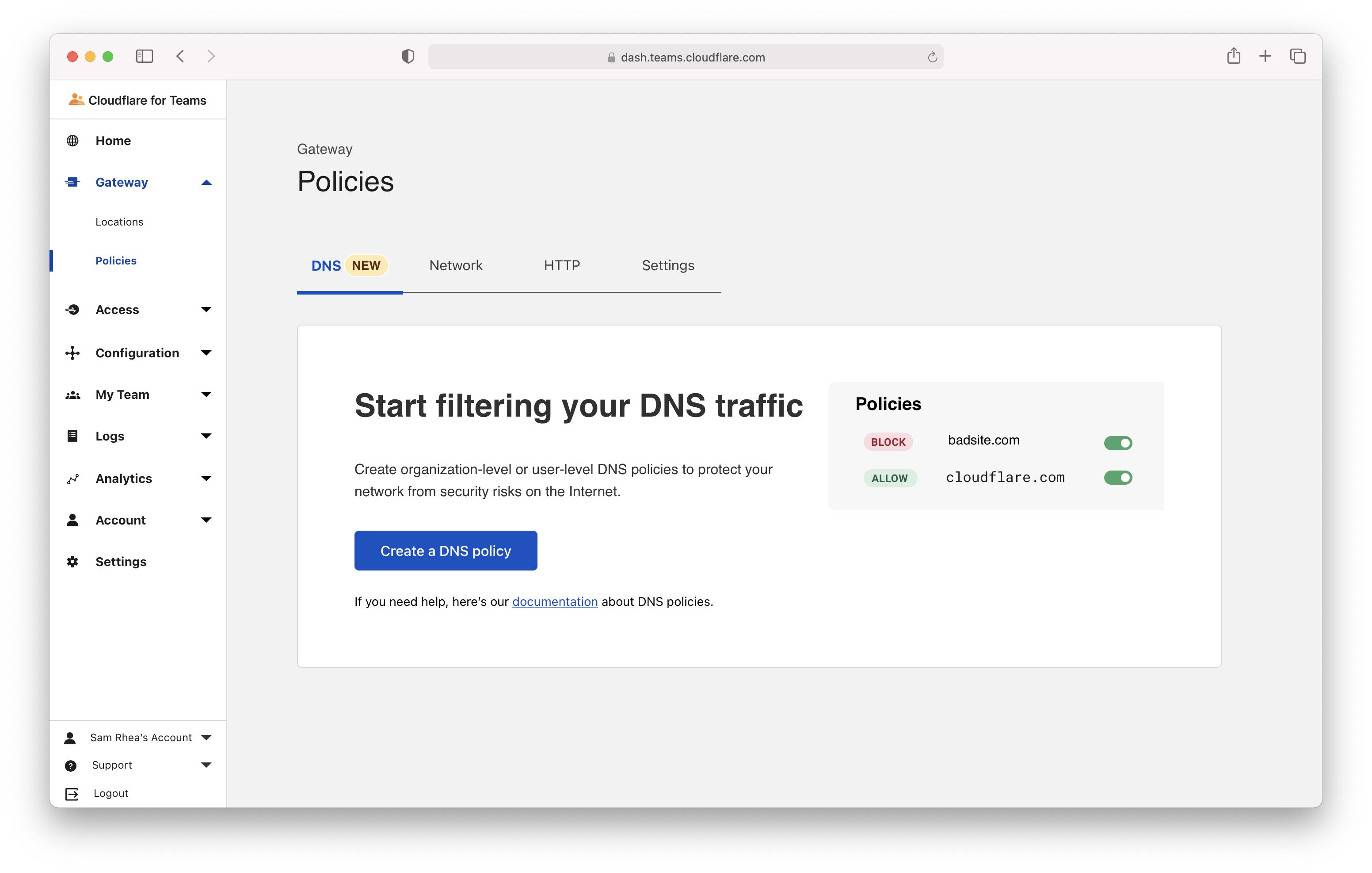Reload the page with refresh icon
Screen dimensions: 1372x873
[932, 57]
